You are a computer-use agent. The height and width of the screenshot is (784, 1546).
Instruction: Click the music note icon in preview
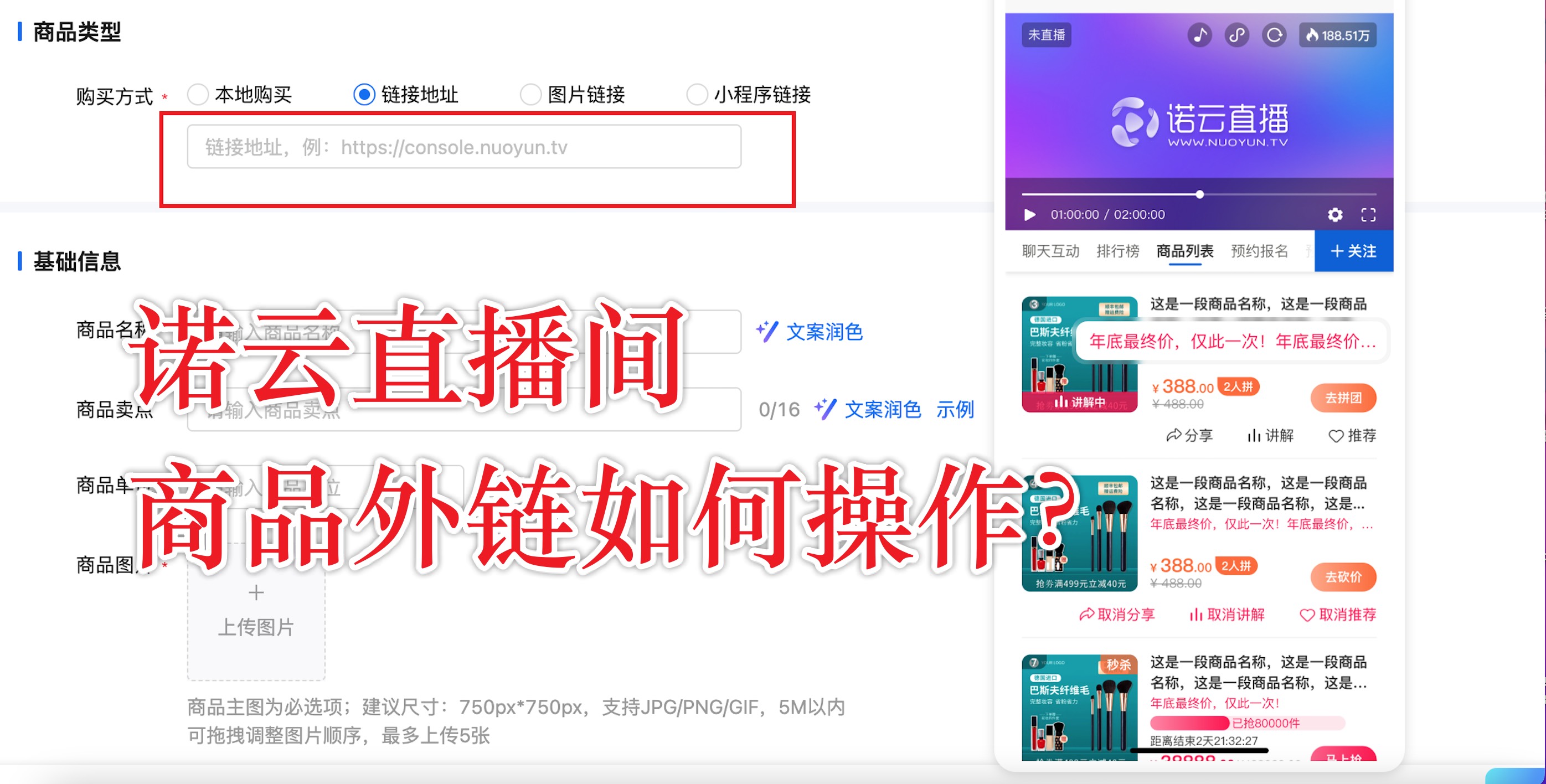1199,35
